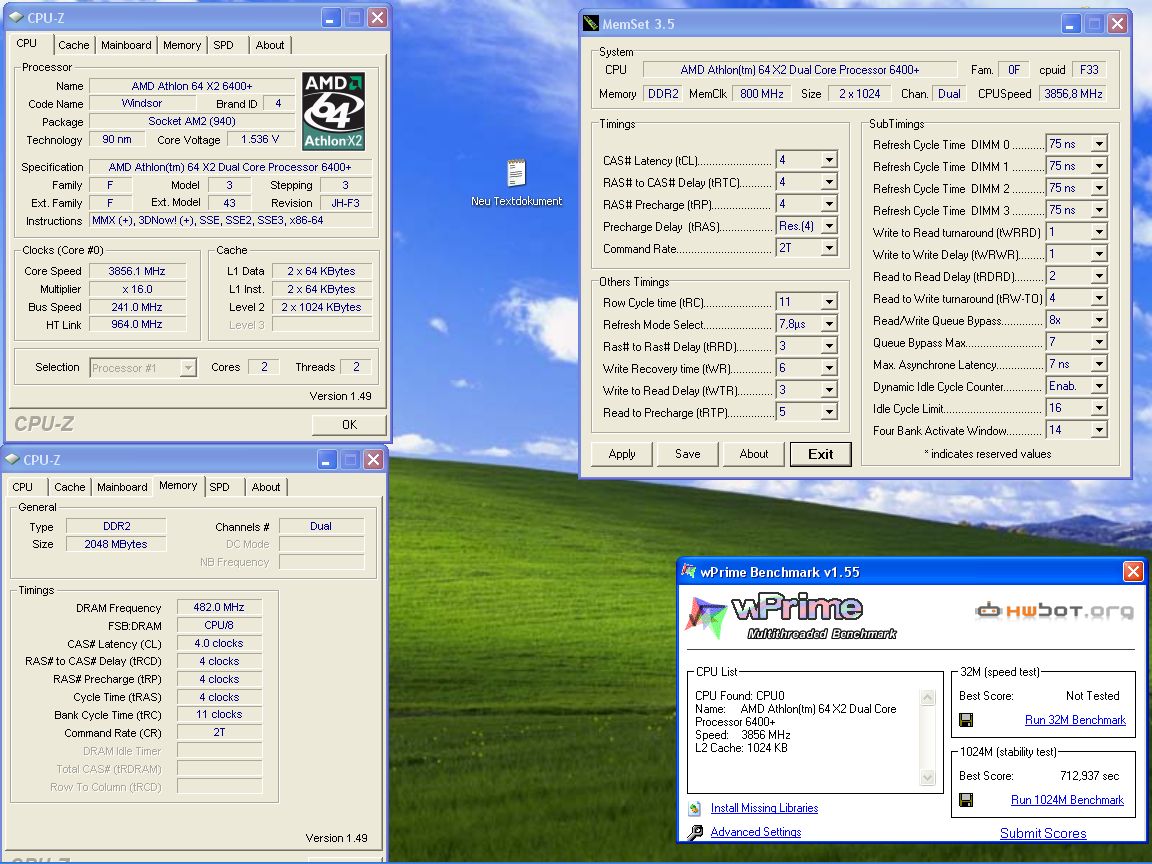Open the Four Bank Activate Window dropdown
Screen dimensions: 1152x864
[x=1099, y=431]
